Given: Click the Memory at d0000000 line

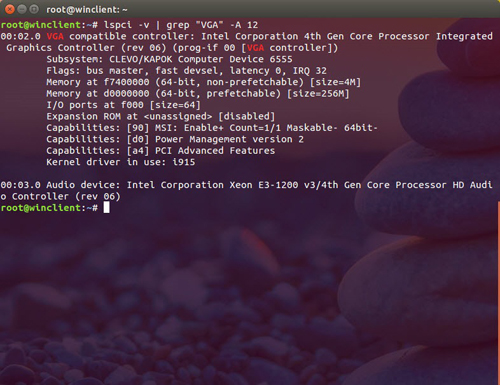Looking at the screenshot, I should click(198, 94).
